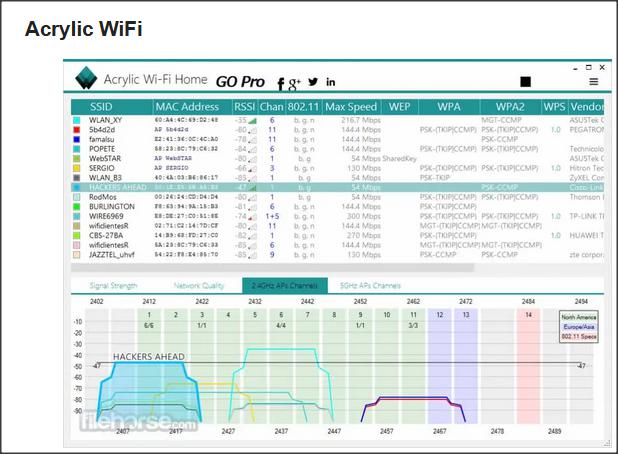Viewport: 618px width, 454px height.
Task: Click the WEP column header
Action: pyautogui.click(x=399, y=107)
